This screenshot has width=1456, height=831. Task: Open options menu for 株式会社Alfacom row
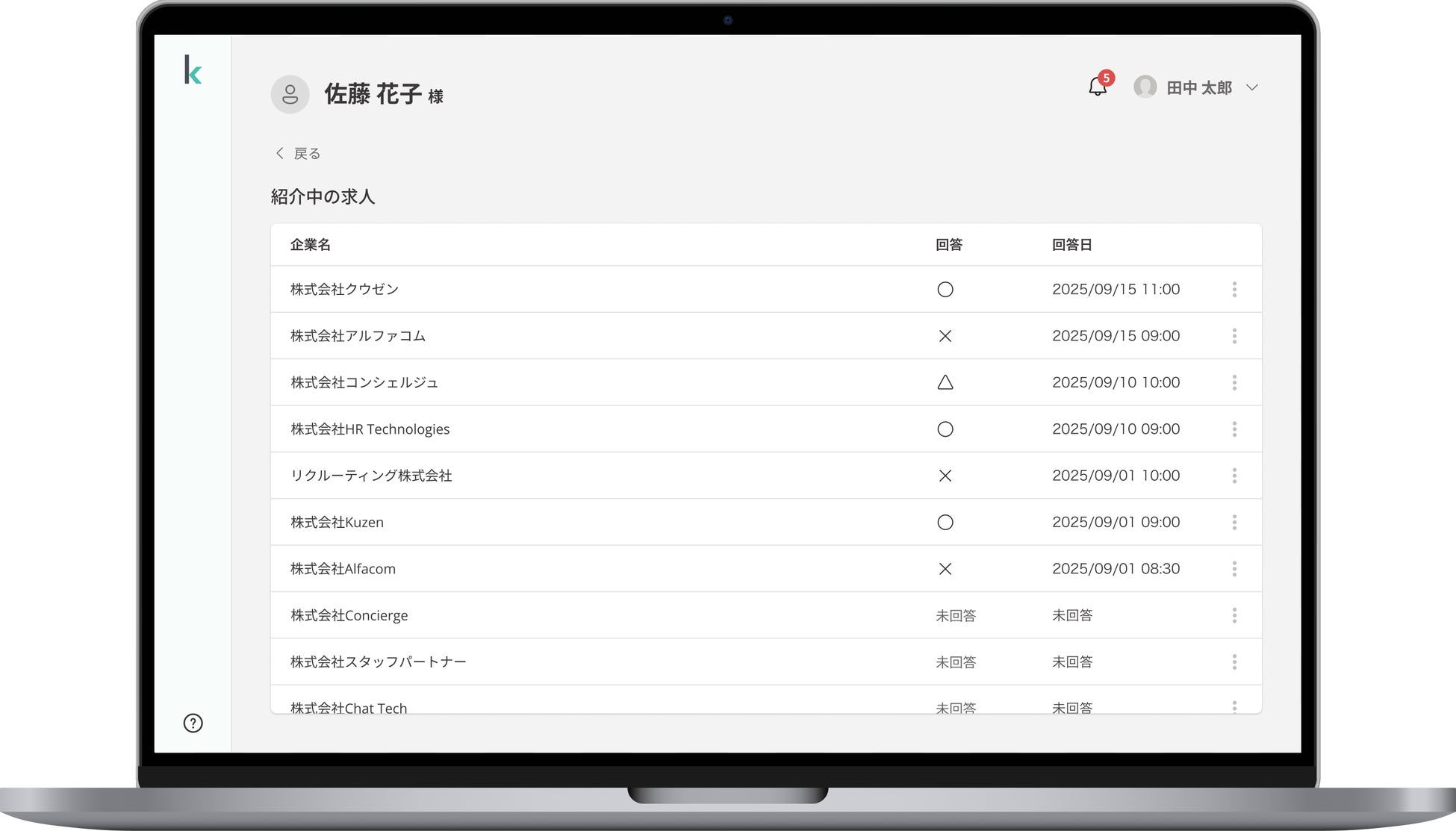(x=1234, y=569)
